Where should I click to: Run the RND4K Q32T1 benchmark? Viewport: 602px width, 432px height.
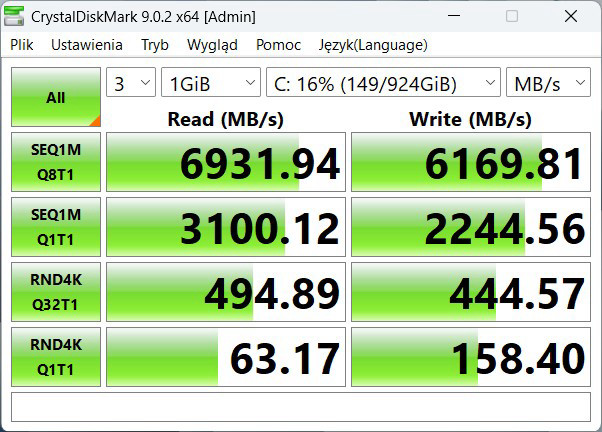point(55,292)
